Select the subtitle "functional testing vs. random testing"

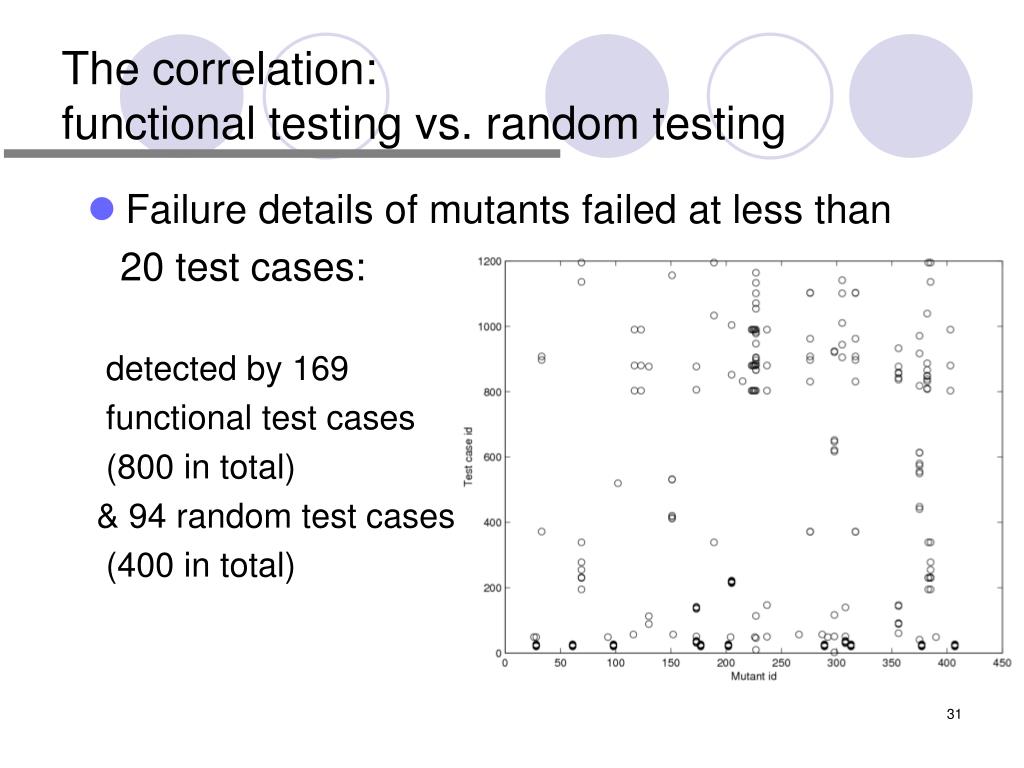tap(423, 125)
